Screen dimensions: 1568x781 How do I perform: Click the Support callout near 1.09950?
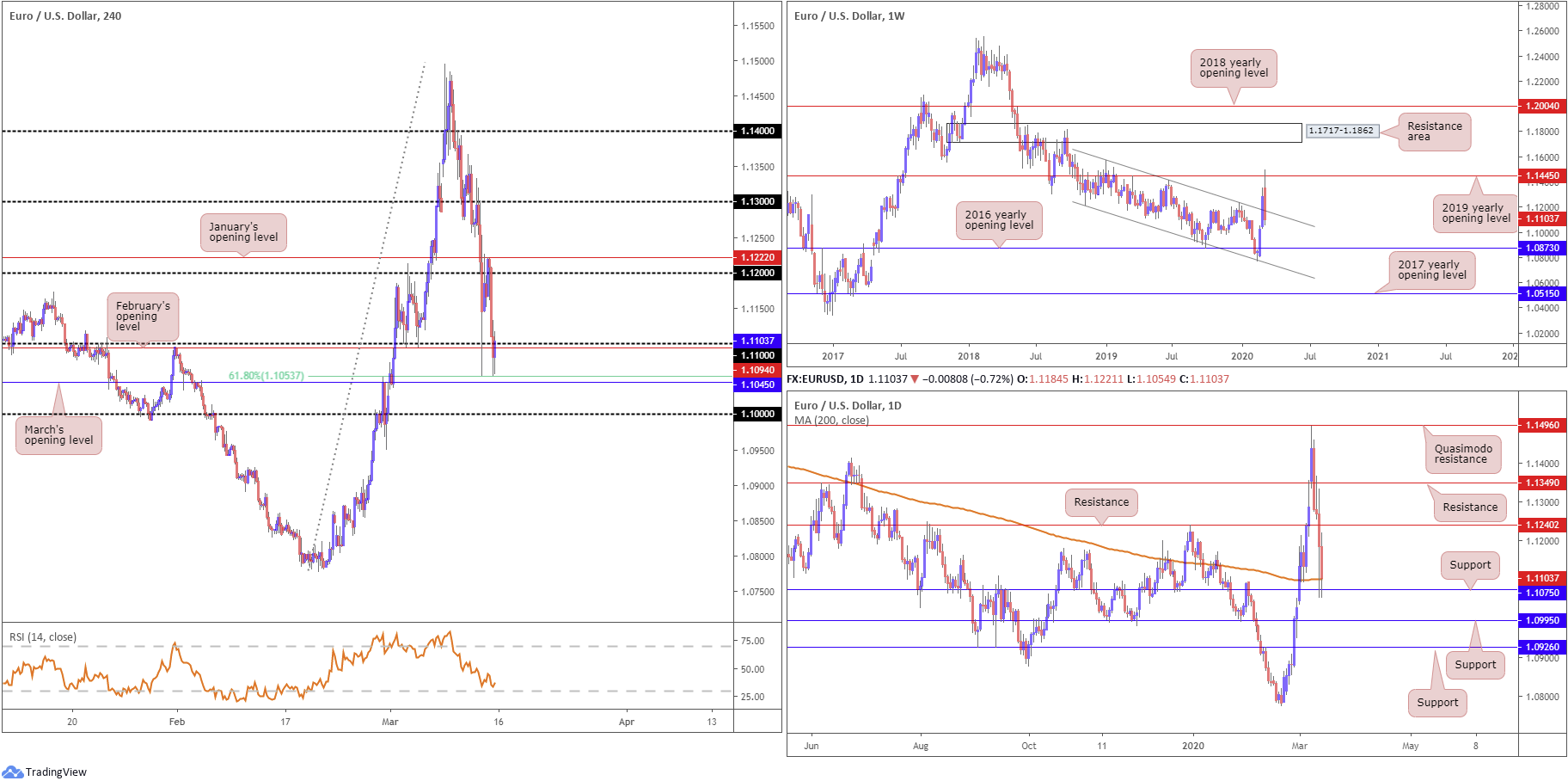[x=1475, y=665]
